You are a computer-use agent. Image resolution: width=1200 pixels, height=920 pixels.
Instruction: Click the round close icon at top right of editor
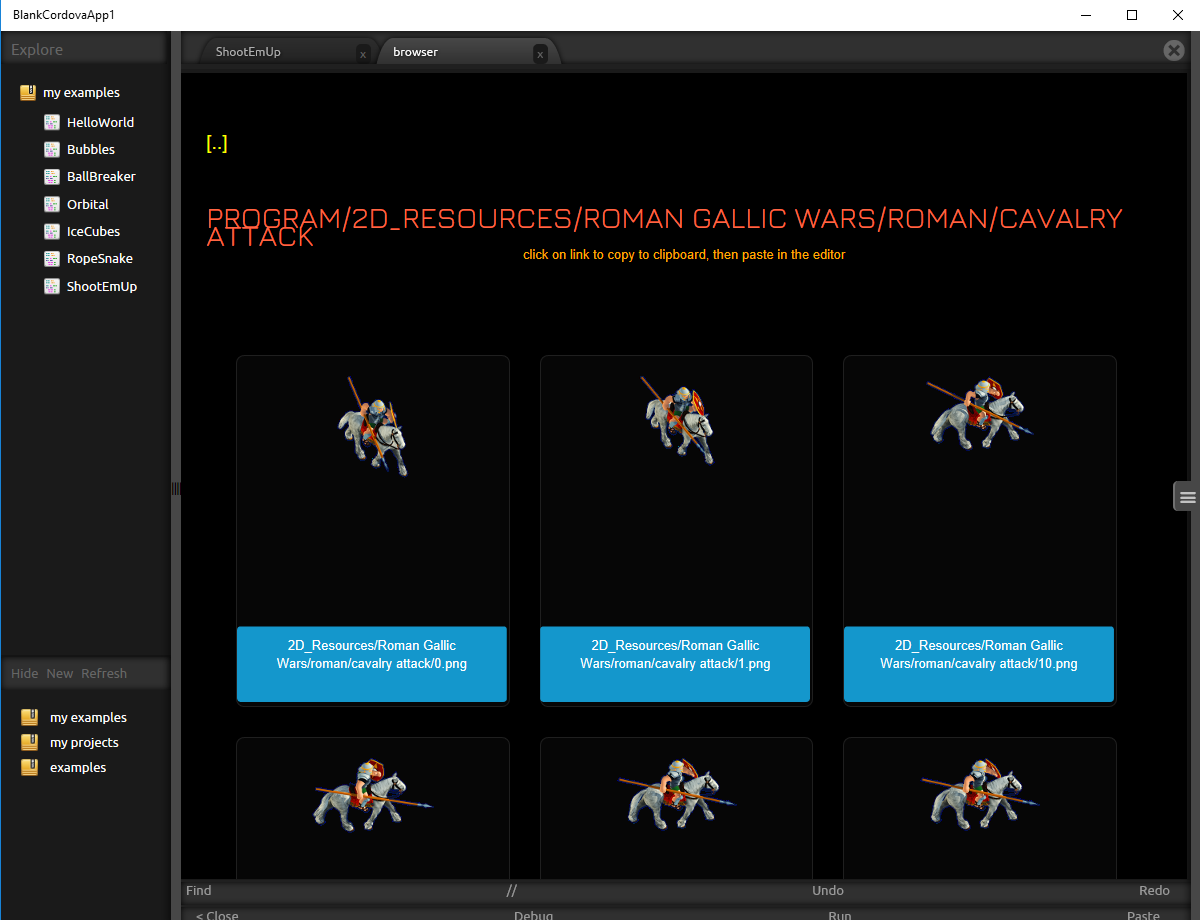tap(1174, 50)
